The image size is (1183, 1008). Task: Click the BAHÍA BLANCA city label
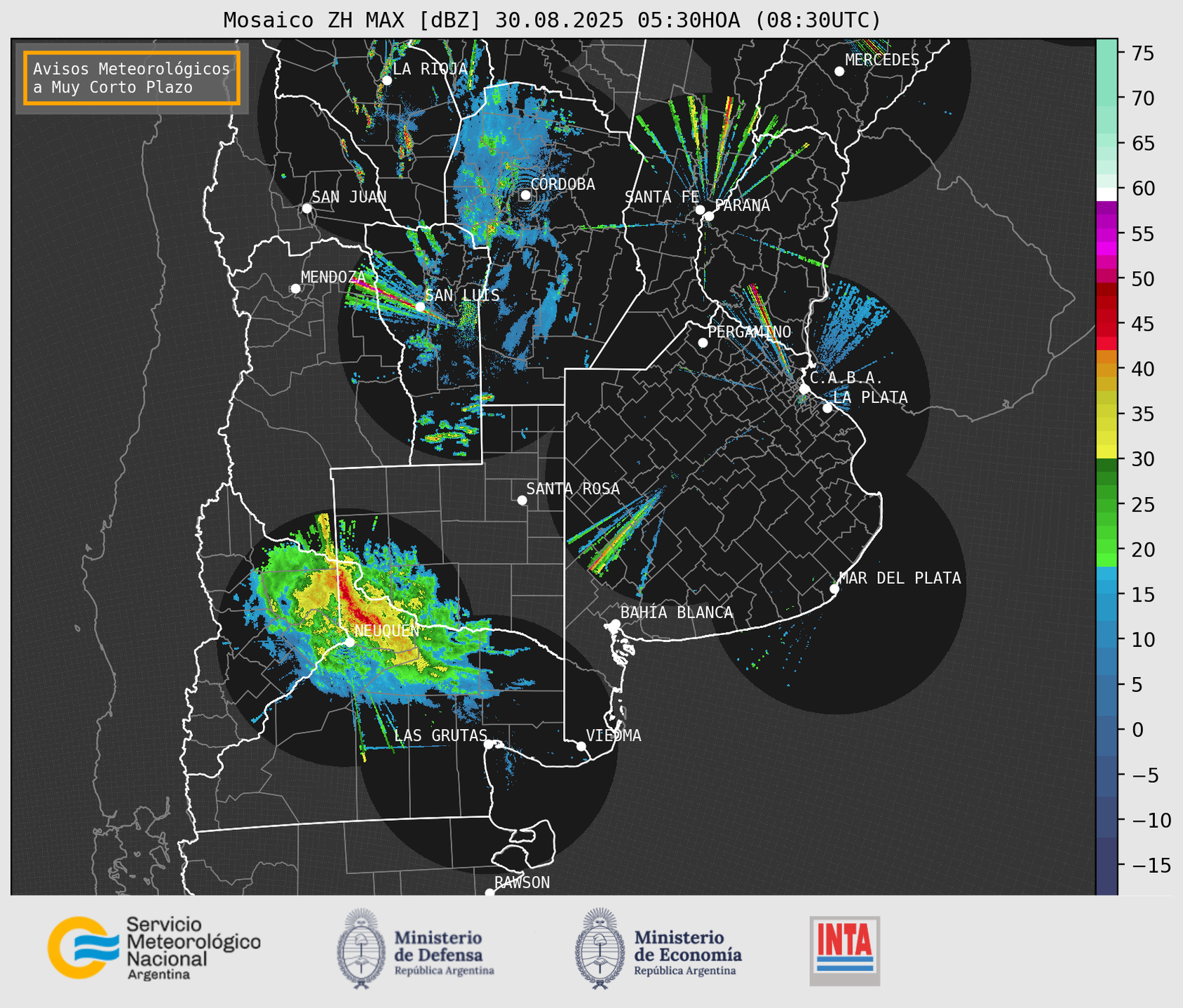click(677, 613)
